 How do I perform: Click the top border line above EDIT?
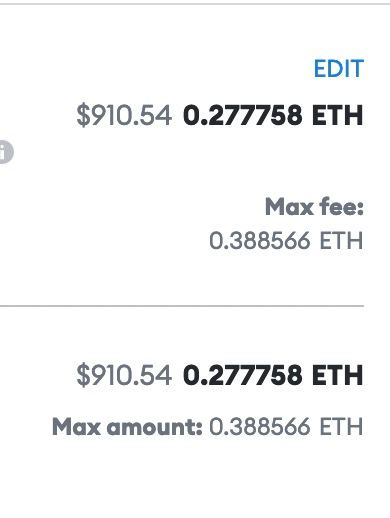[195, 4]
